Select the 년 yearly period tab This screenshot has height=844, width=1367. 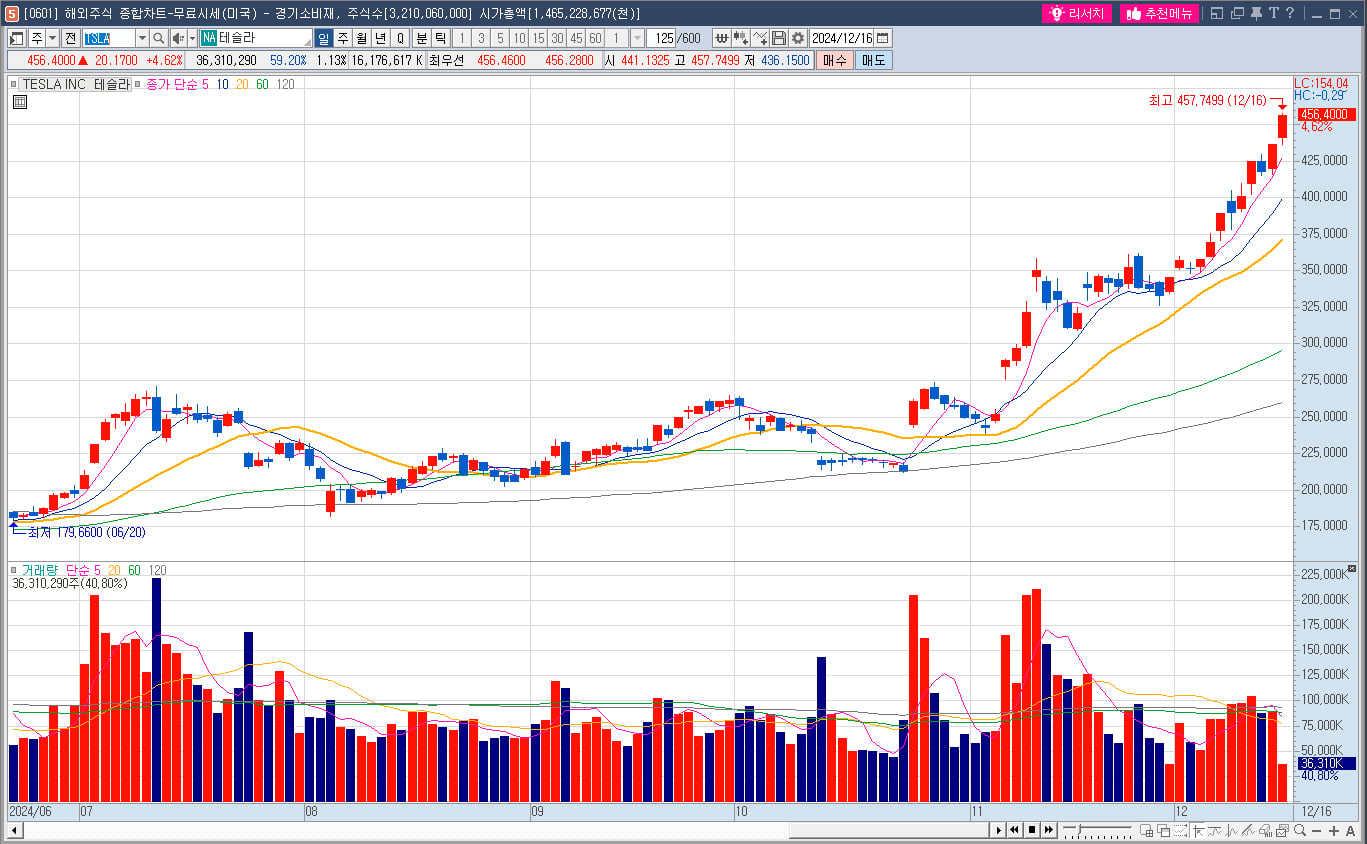pyautogui.click(x=380, y=38)
